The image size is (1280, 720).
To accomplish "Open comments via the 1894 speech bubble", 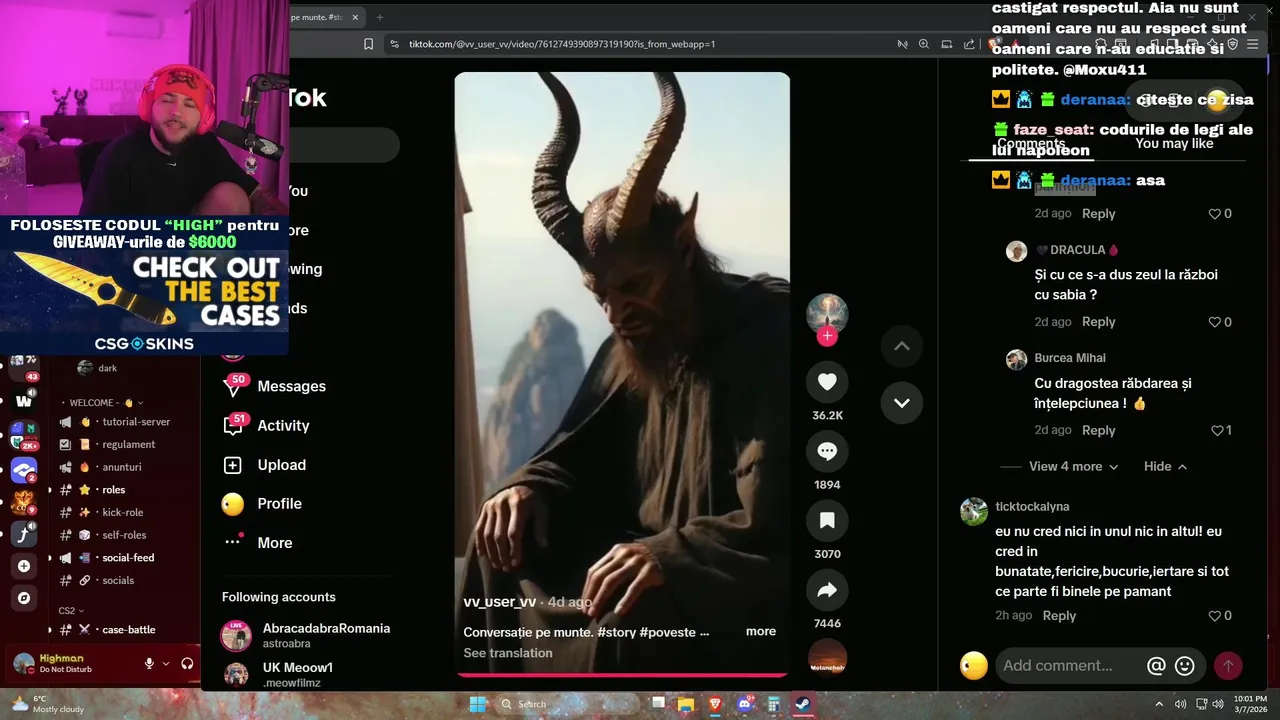I will coord(827,451).
